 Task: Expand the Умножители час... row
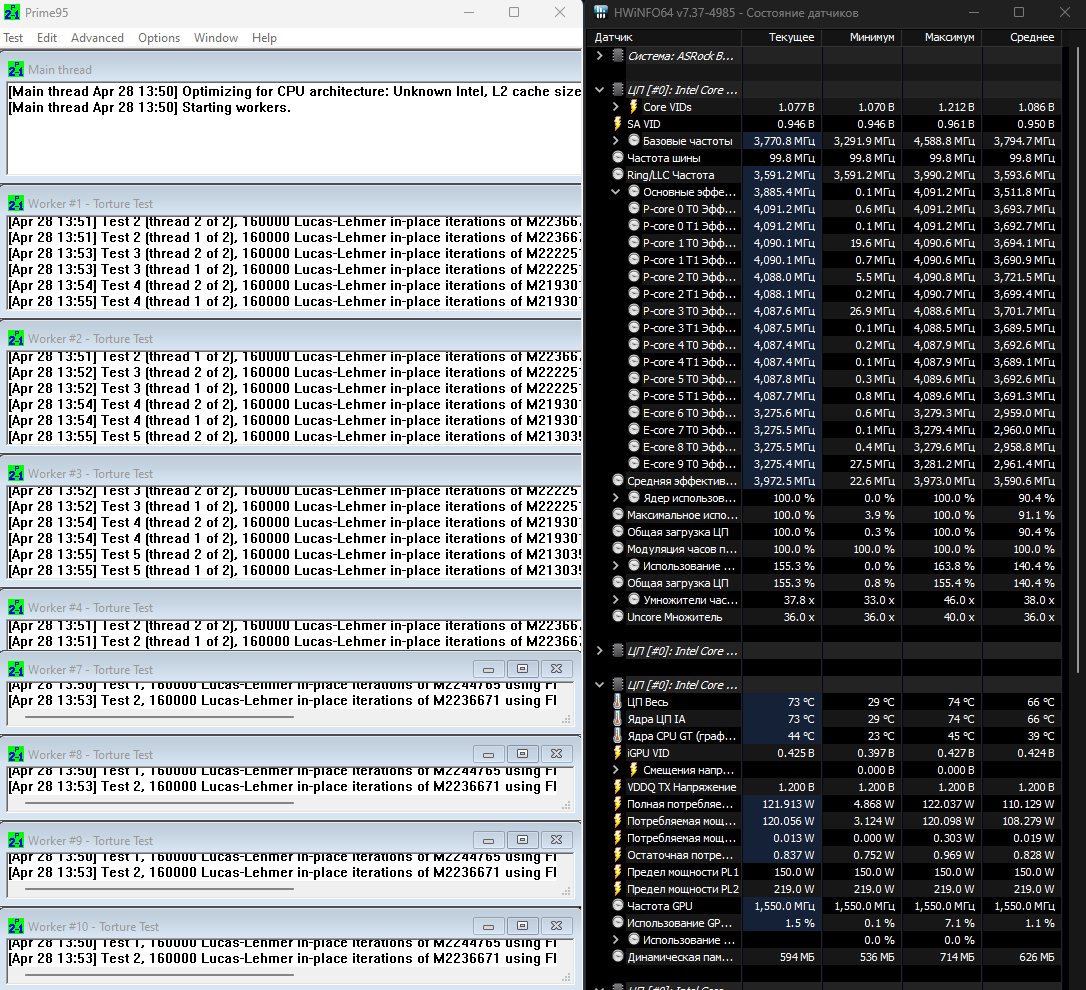click(x=616, y=600)
